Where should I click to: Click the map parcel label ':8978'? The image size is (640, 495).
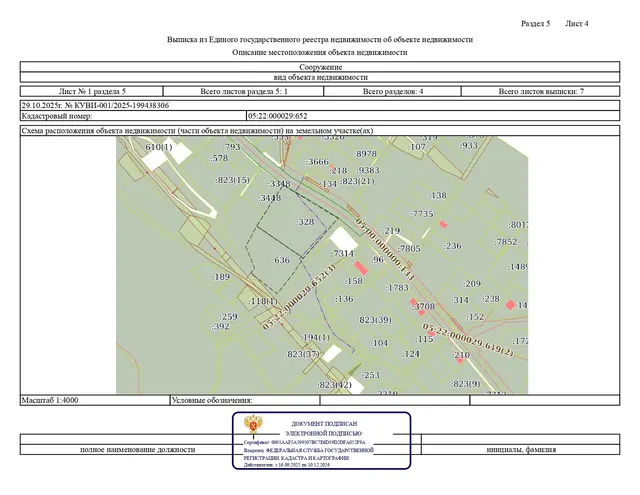coord(365,154)
